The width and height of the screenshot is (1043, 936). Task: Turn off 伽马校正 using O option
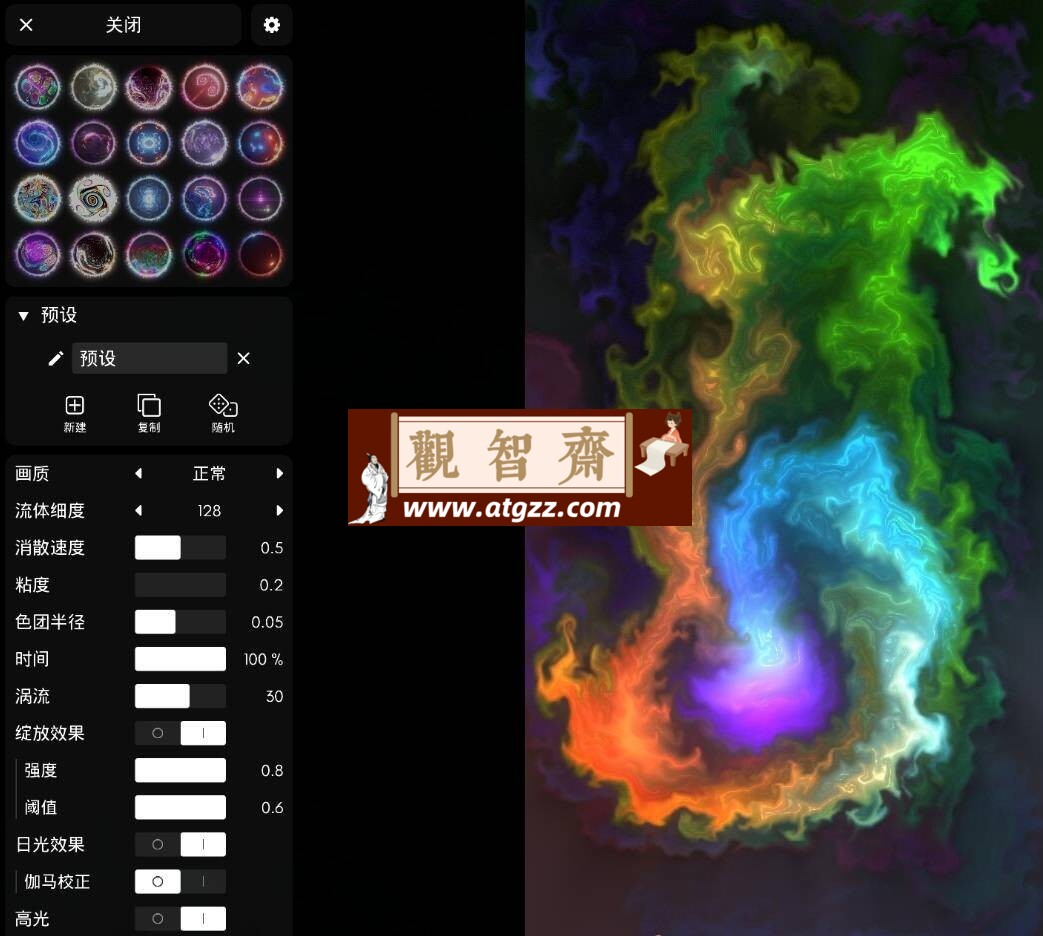click(x=158, y=881)
